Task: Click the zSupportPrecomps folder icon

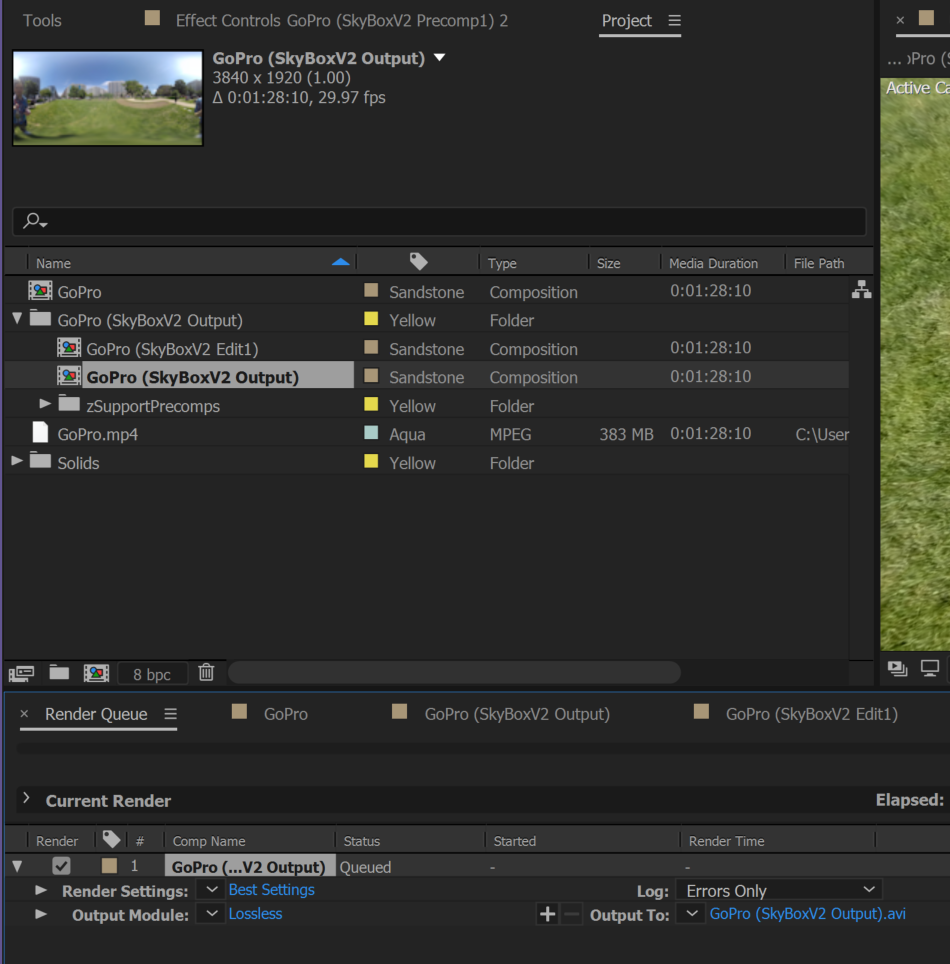Action: click(x=69, y=403)
